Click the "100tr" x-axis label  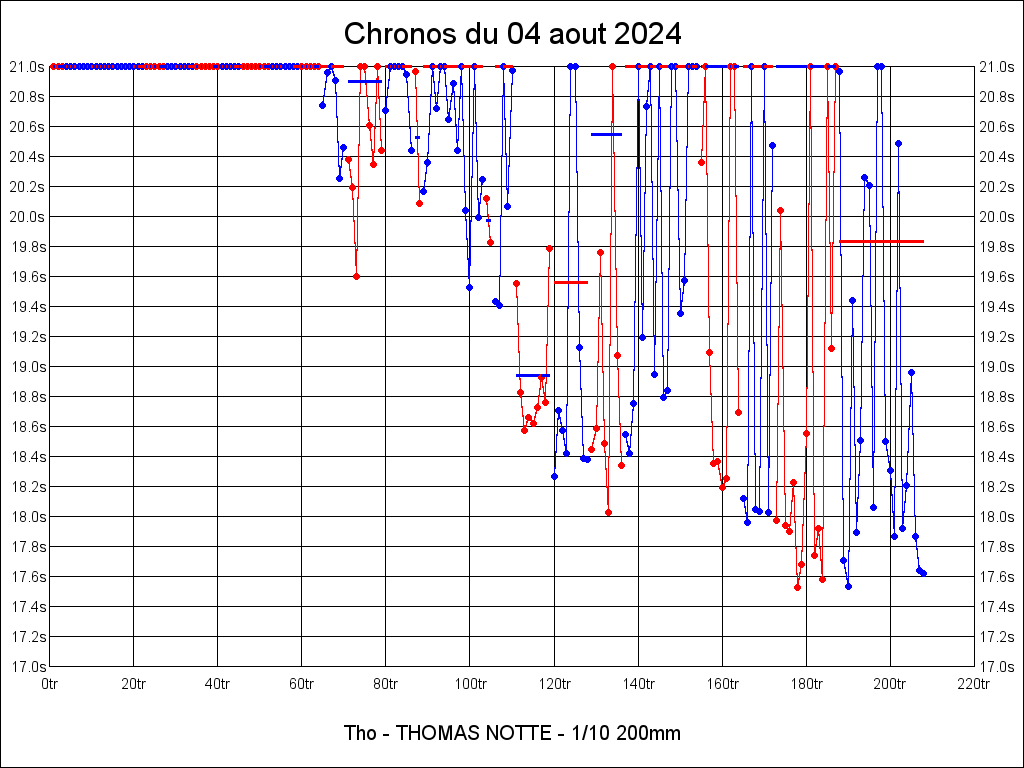[470, 684]
